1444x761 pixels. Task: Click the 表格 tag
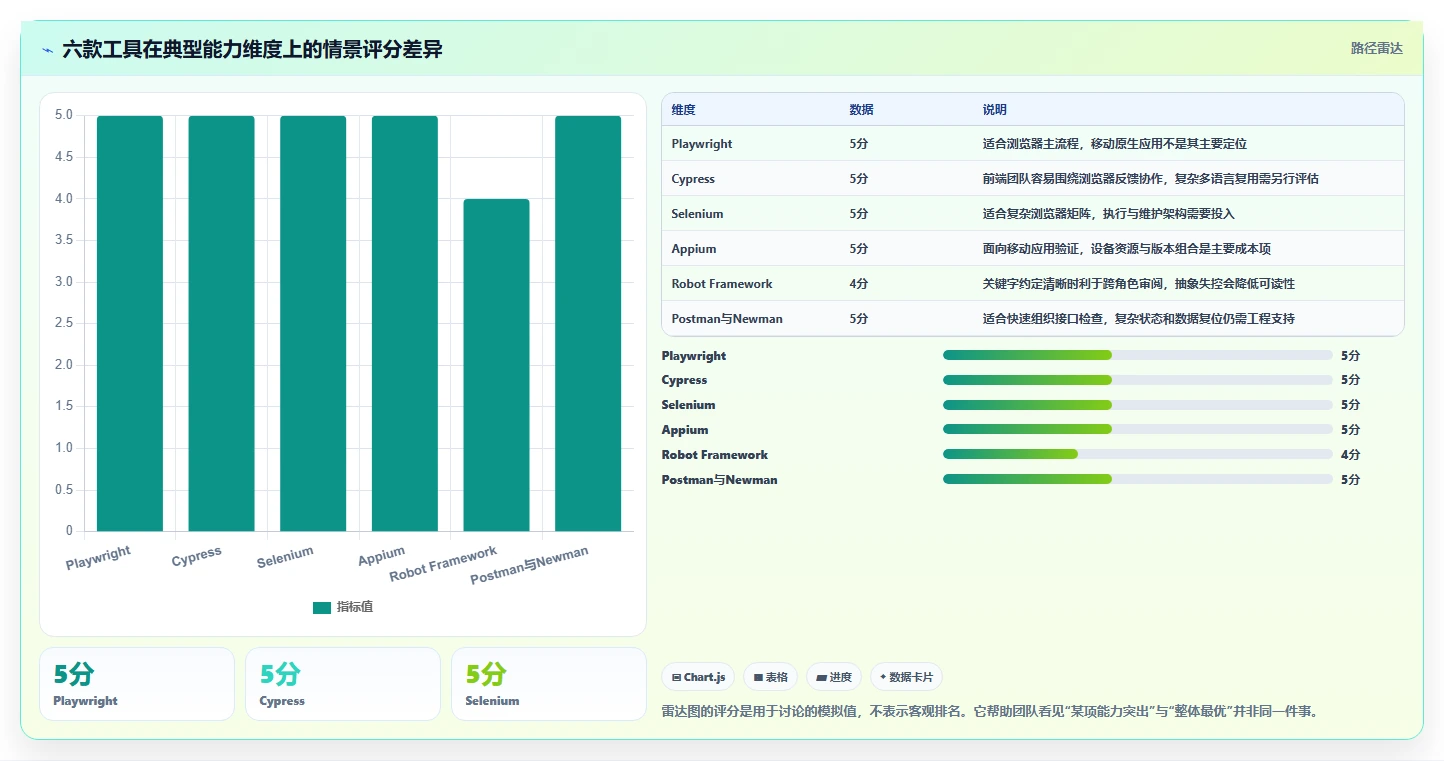(x=770, y=677)
